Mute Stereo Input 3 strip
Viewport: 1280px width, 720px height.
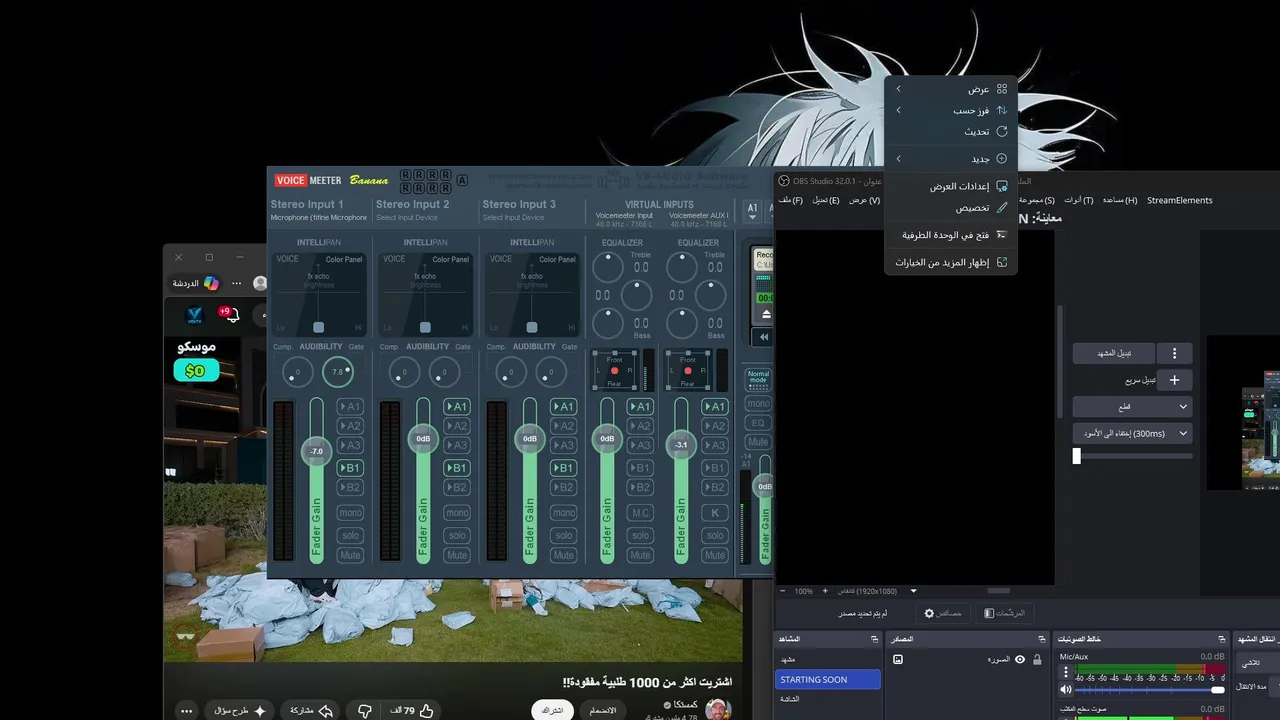[x=563, y=555]
